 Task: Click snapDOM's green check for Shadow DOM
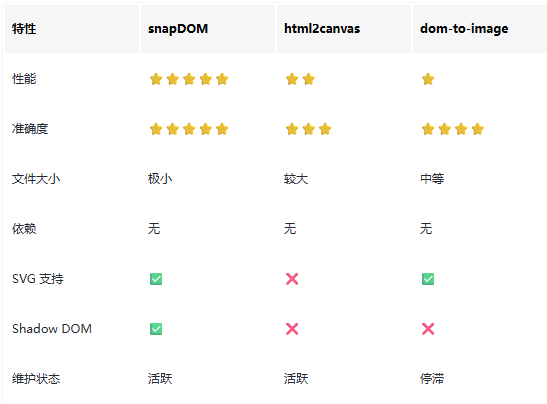[156, 329]
